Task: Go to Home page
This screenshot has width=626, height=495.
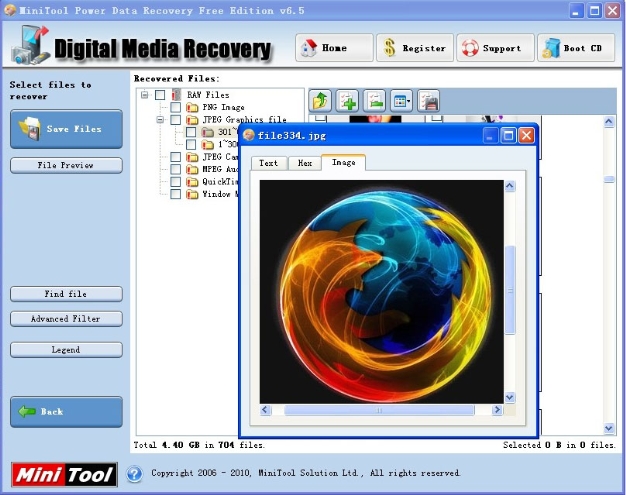Action: pyautogui.click(x=334, y=48)
